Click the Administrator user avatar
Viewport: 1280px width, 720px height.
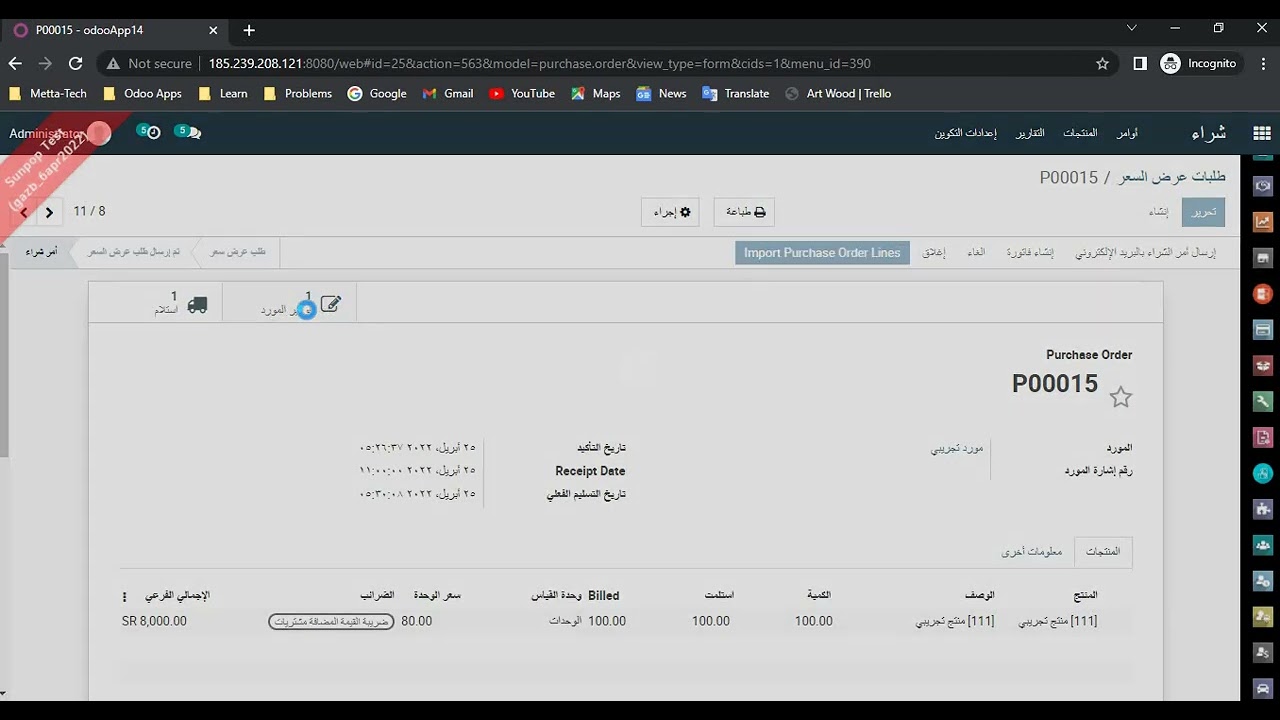99,133
